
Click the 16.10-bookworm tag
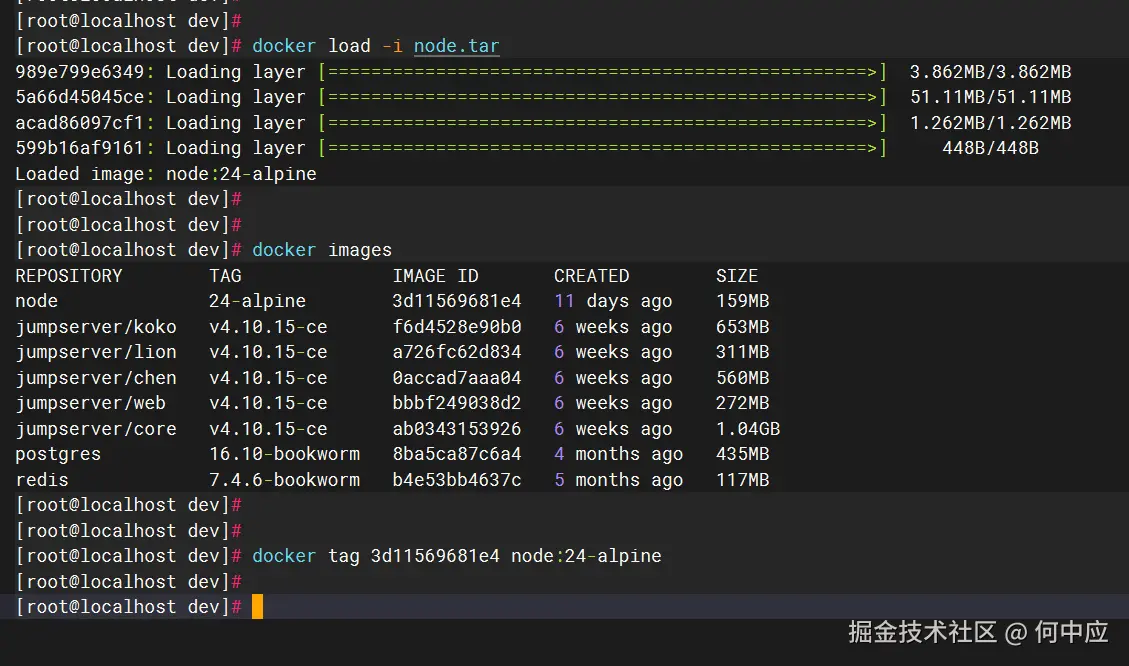tap(284, 454)
